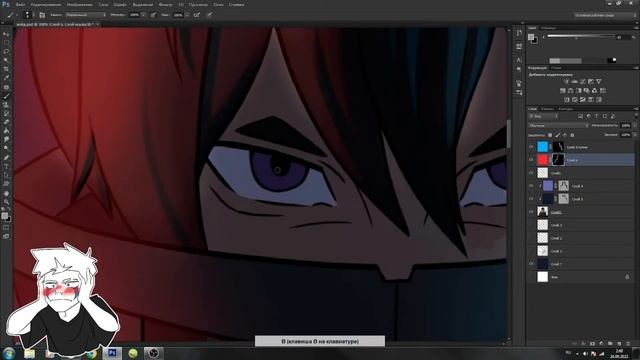Select the Hand tool
This screenshot has height=360, width=640.
tap(6, 193)
